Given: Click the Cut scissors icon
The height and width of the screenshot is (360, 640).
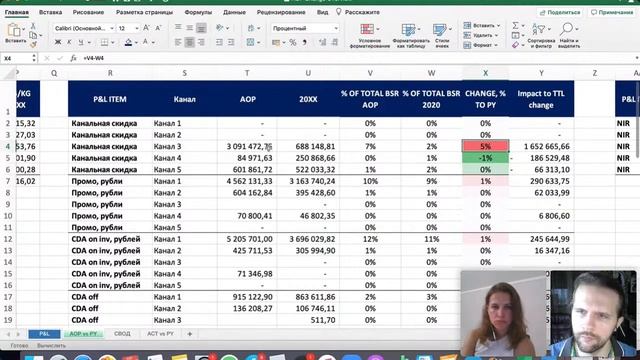Looking at the screenshot, I should click(33, 26).
